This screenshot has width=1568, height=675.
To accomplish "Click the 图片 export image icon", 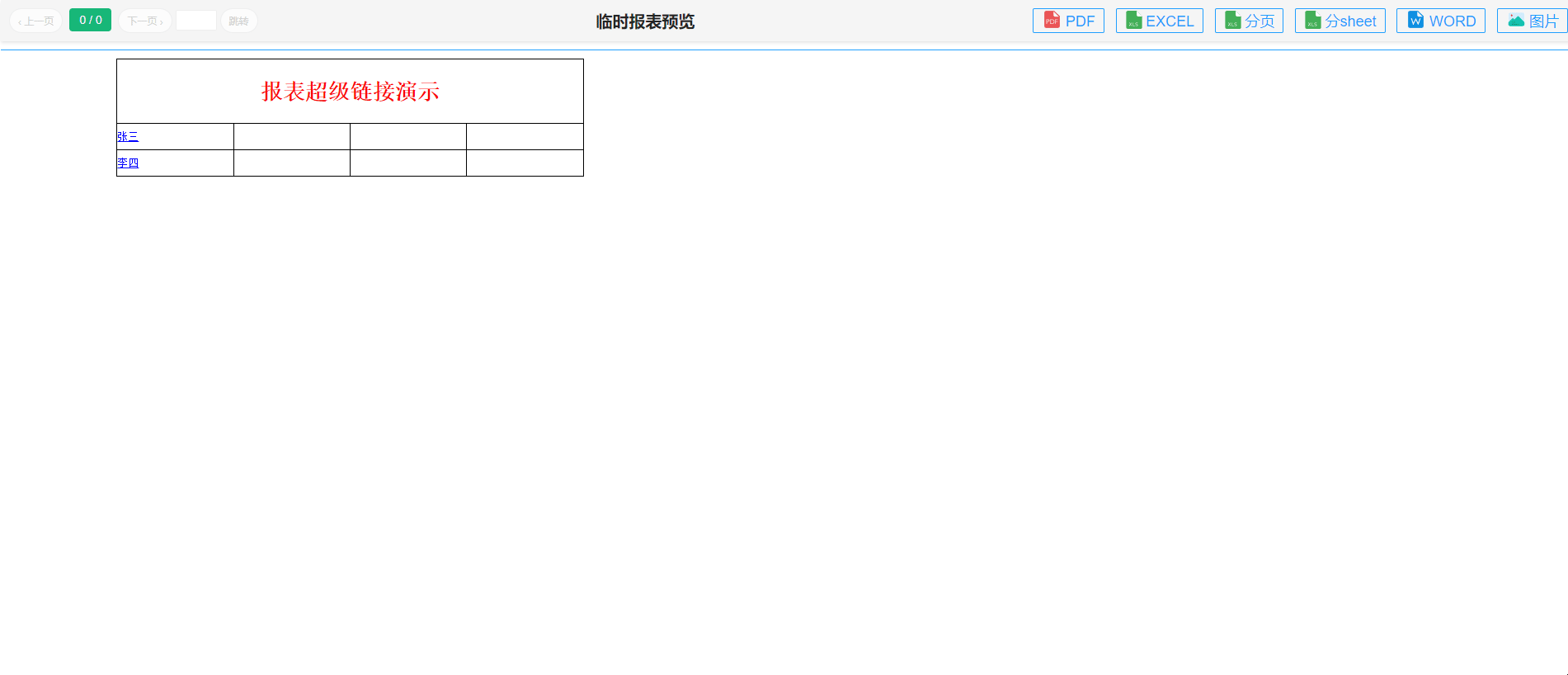I will 1516,21.
